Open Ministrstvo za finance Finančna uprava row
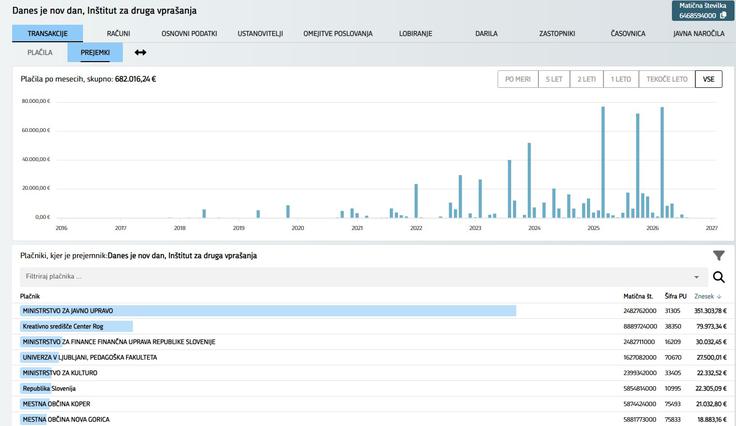The height and width of the screenshot is (426, 736). click(374, 342)
